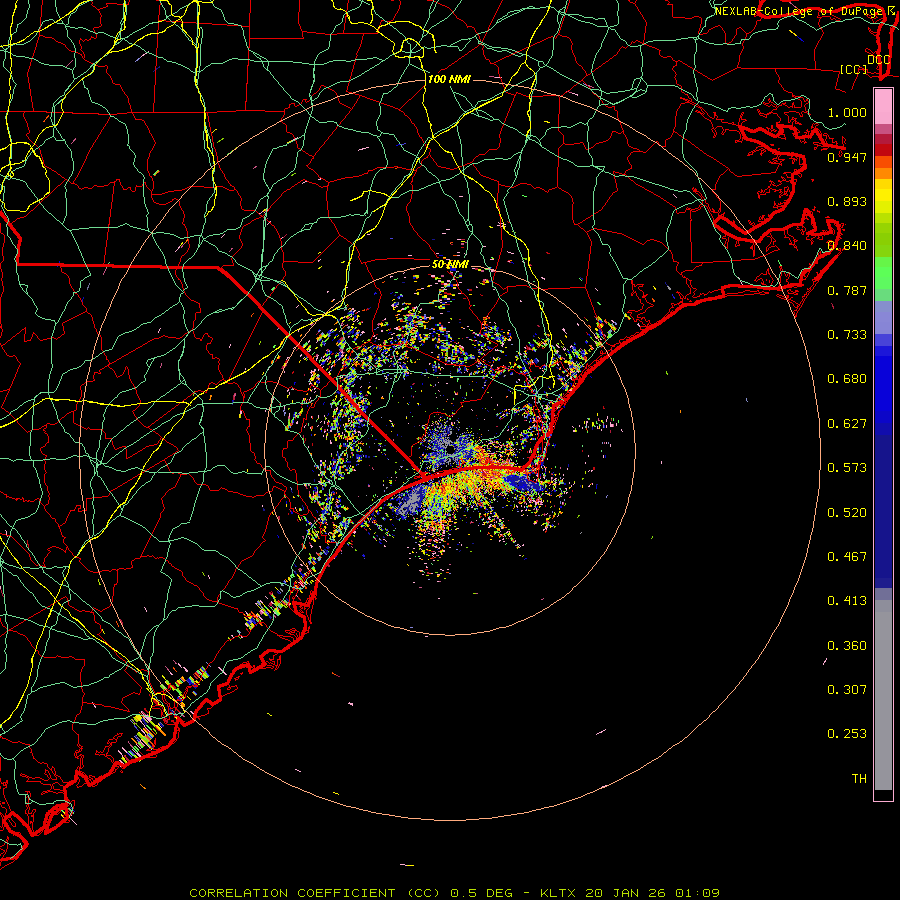The image size is (900, 900).
Task: Click the 0.840 legend value
Action: tap(847, 246)
